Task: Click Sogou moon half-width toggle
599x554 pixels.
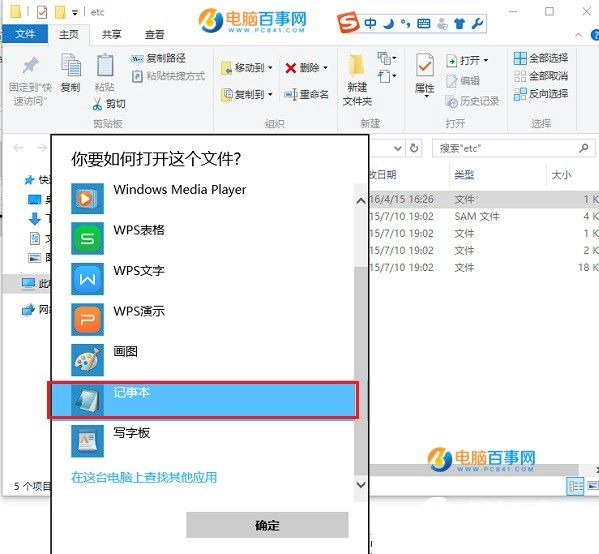Action: (389, 24)
